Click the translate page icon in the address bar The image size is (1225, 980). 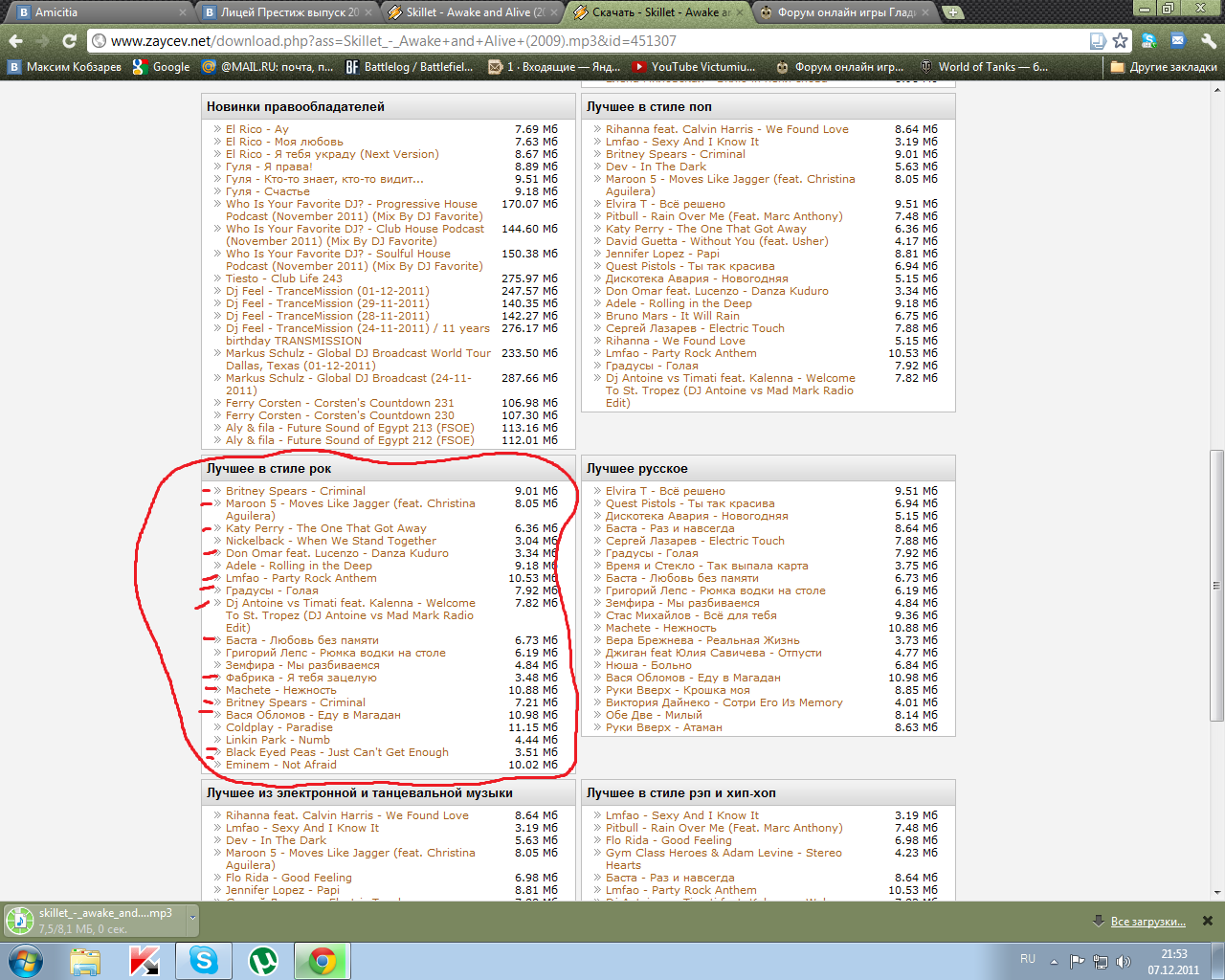[1098, 41]
